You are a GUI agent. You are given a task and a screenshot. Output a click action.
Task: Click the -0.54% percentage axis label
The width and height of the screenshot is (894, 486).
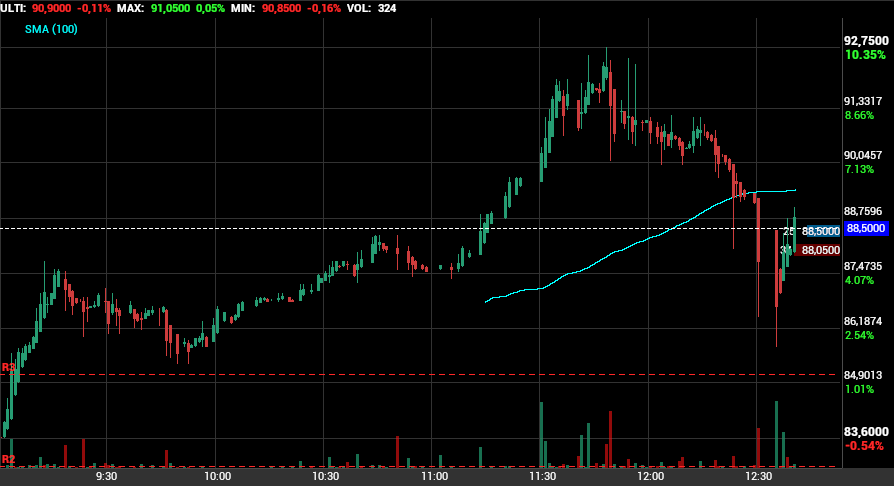click(x=865, y=446)
